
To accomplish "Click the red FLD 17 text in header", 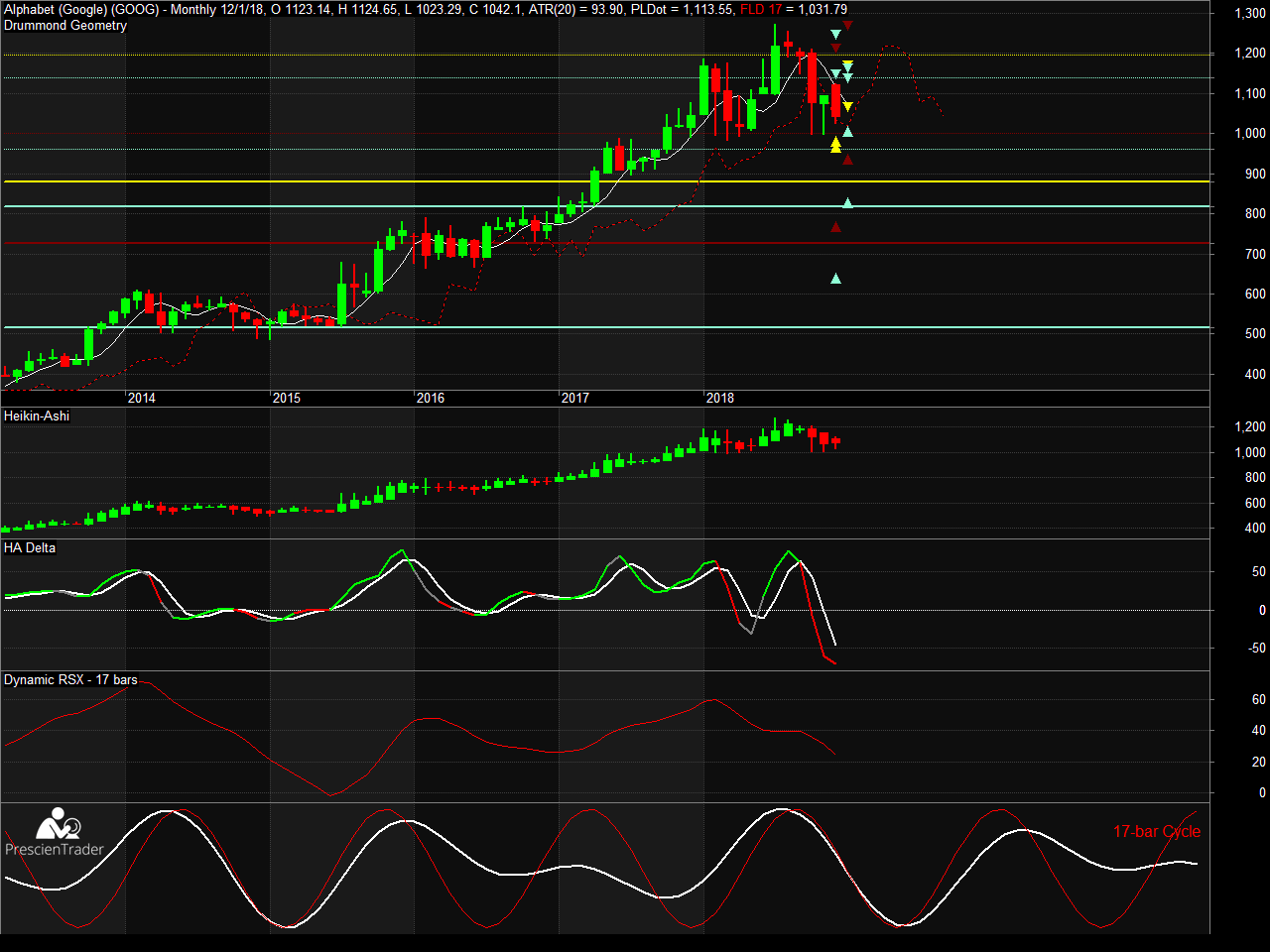I will tap(761, 10).
